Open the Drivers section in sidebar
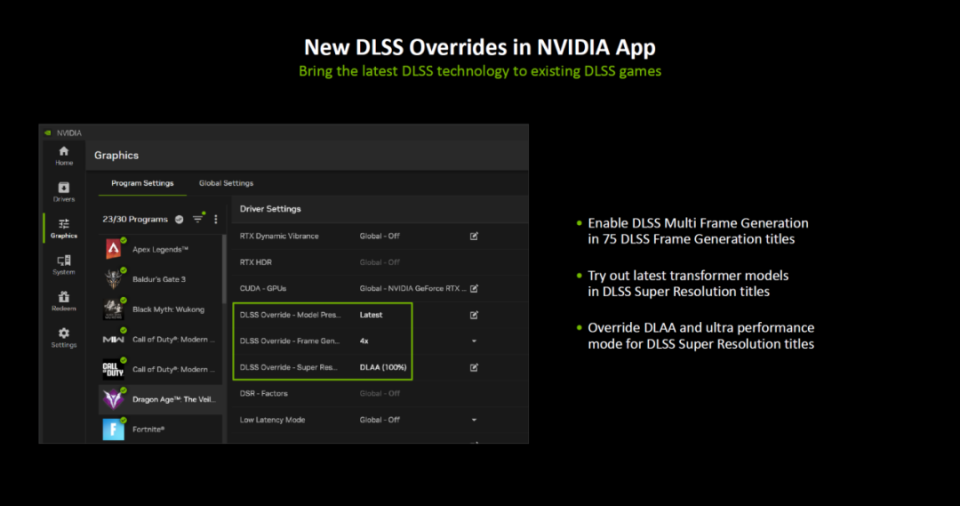The height and width of the screenshot is (506, 960). [64, 192]
